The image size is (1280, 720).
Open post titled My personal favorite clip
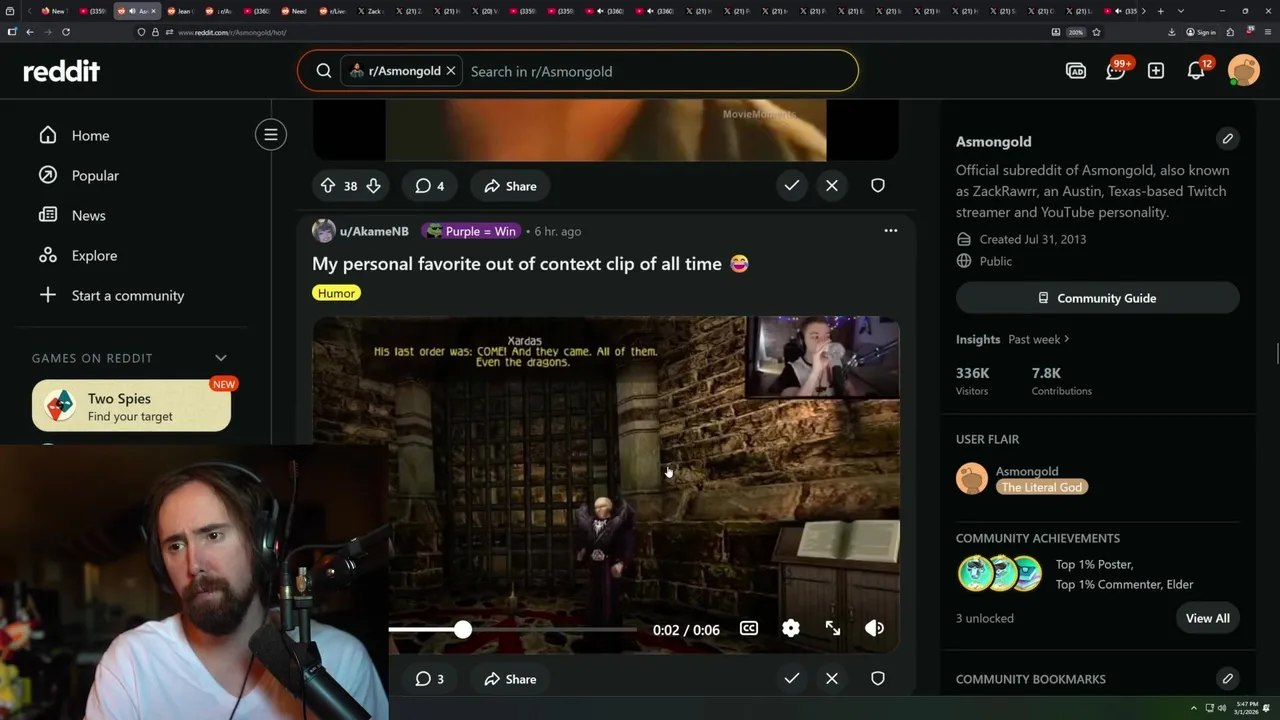[x=531, y=264]
